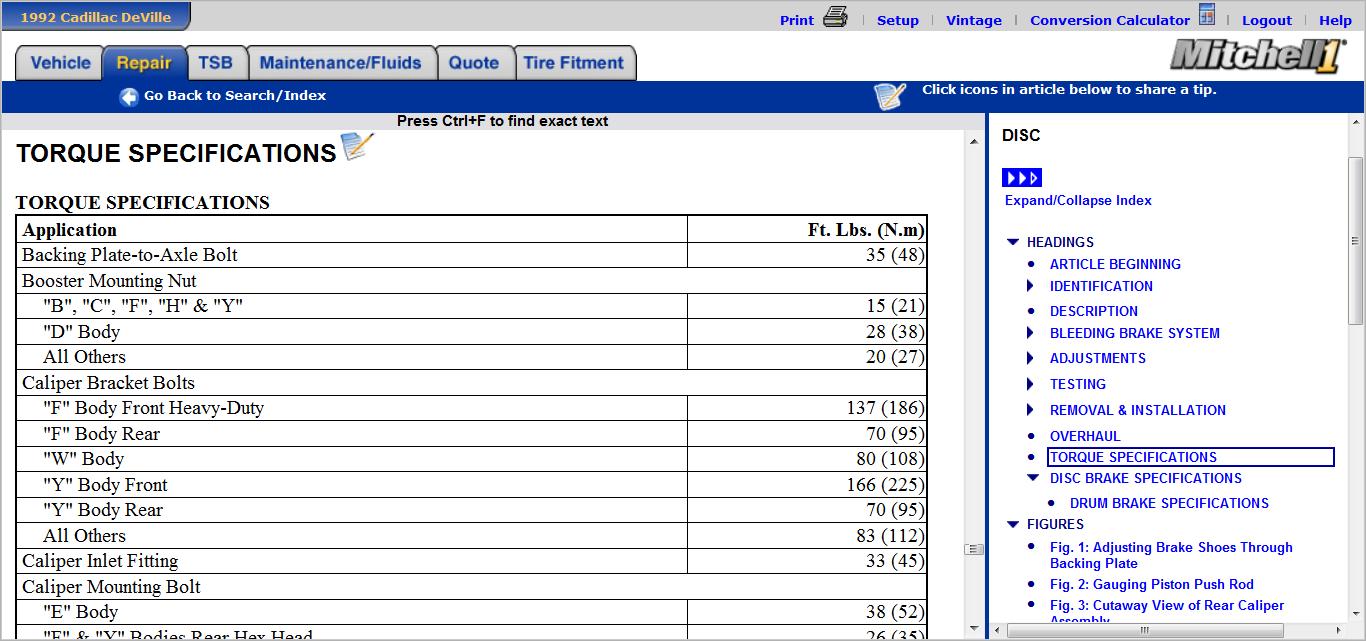1366x641 pixels.
Task: Open the Help link
Action: 1335,20
